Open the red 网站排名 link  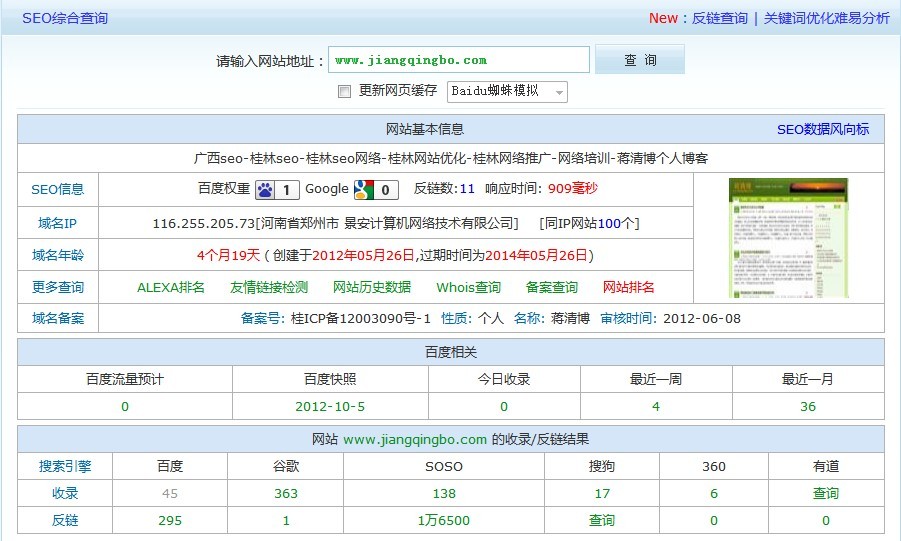628,287
